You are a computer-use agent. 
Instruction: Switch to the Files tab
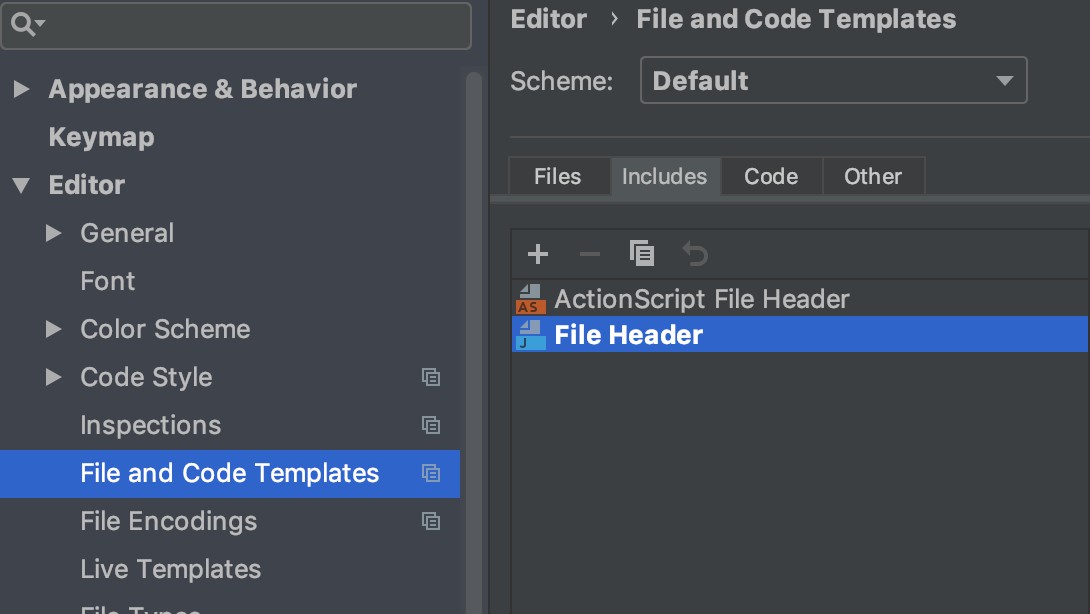pyautogui.click(x=557, y=177)
